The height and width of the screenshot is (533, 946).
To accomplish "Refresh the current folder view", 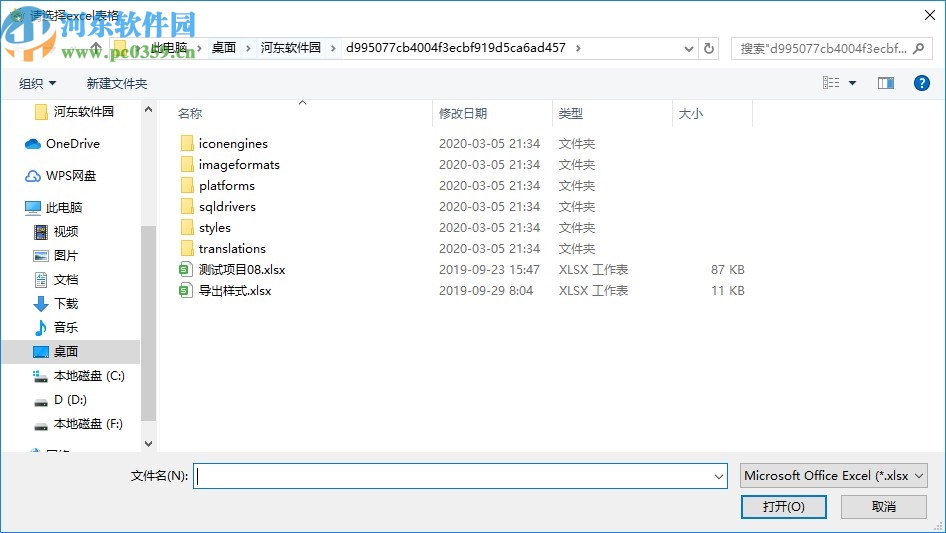I will pyautogui.click(x=709, y=48).
